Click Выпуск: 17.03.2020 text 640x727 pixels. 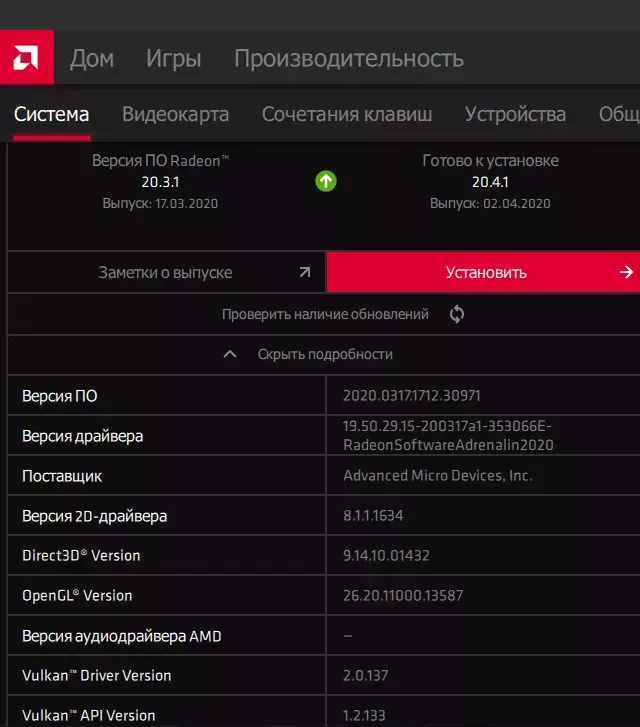point(160,204)
